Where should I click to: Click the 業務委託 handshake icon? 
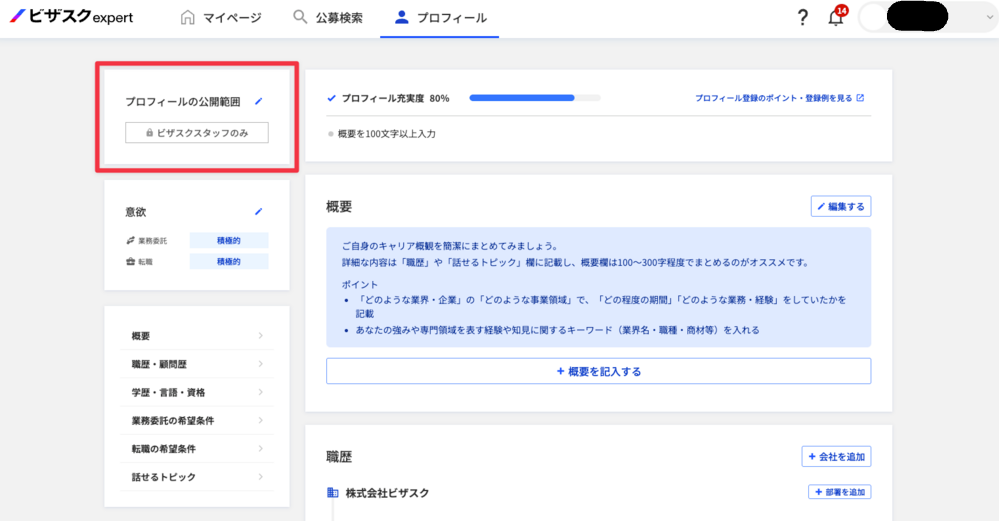click(x=131, y=241)
